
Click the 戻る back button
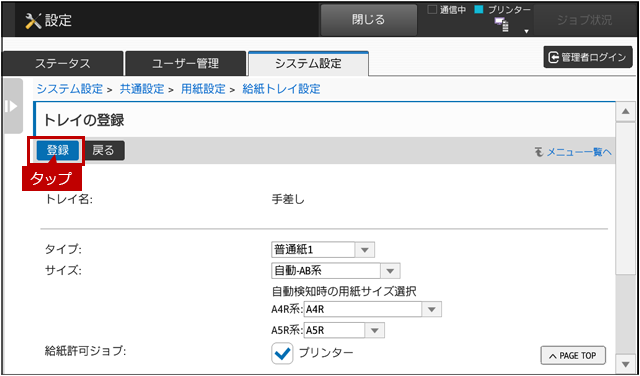(104, 151)
